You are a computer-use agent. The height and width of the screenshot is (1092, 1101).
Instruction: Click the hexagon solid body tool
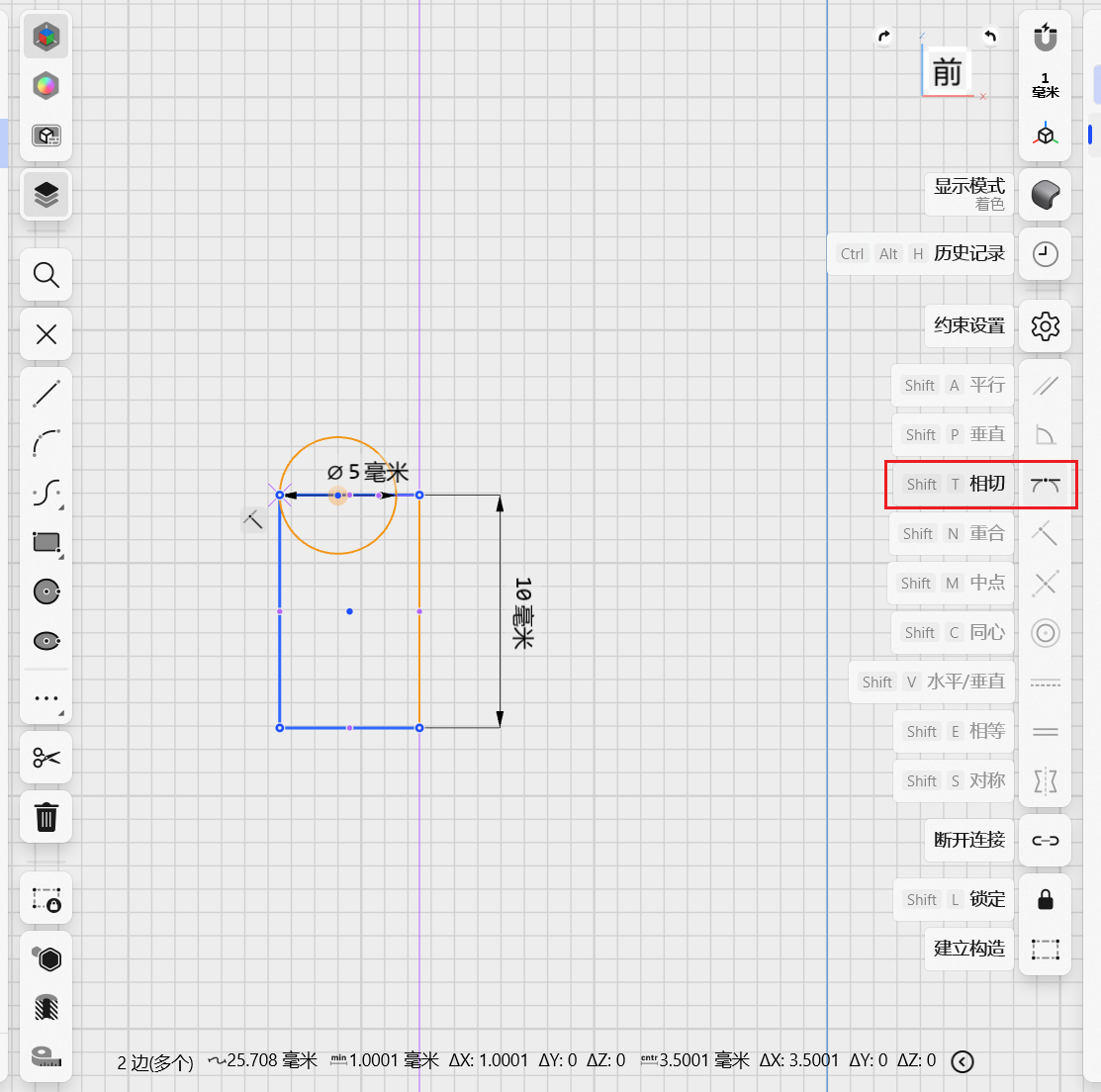pos(46,958)
